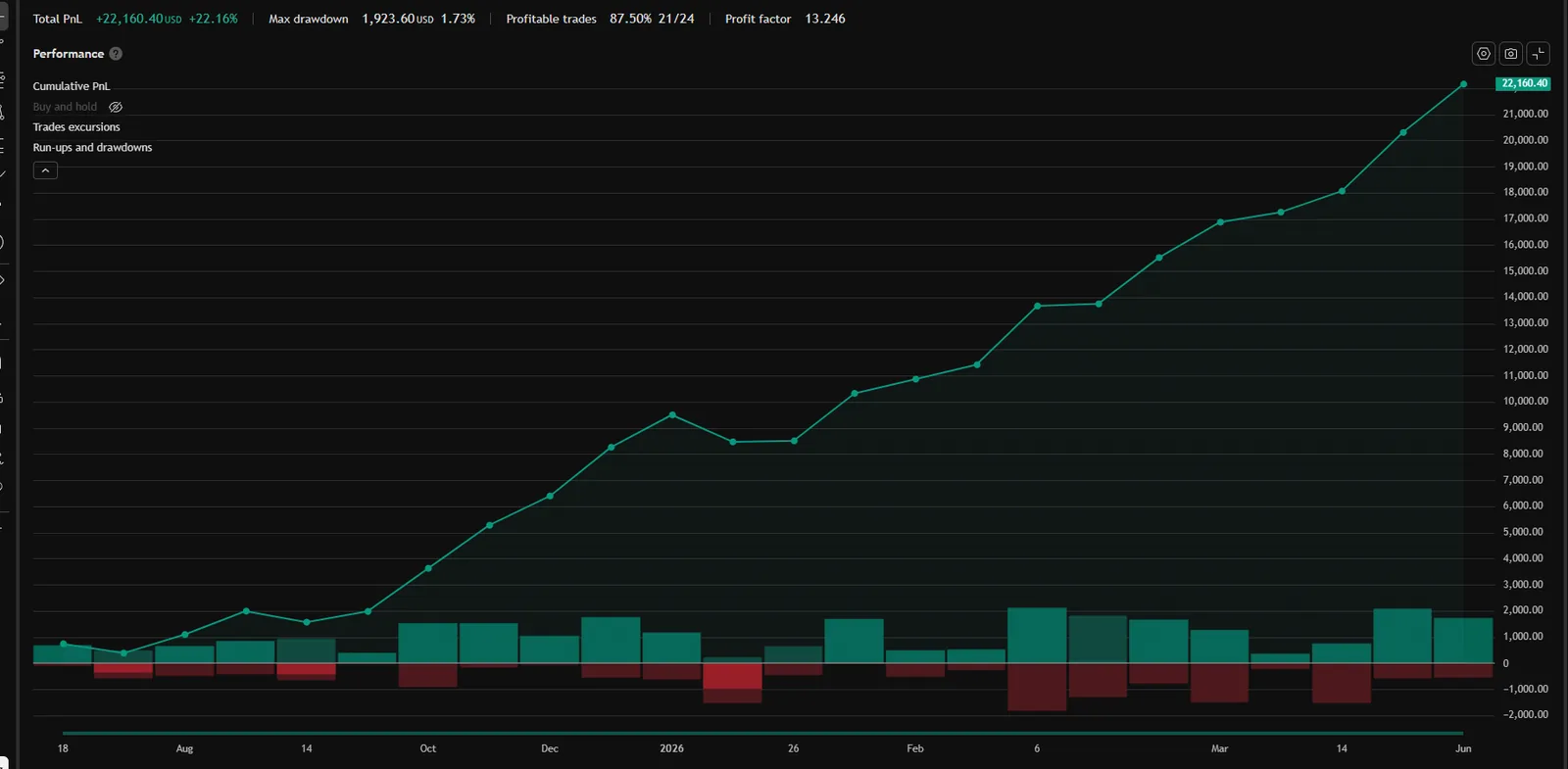Image resolution: width=1568 pixels, height=769 pixels.
Task: Click the 1,923.60 USD drawdown value
Action: [397, 19]
